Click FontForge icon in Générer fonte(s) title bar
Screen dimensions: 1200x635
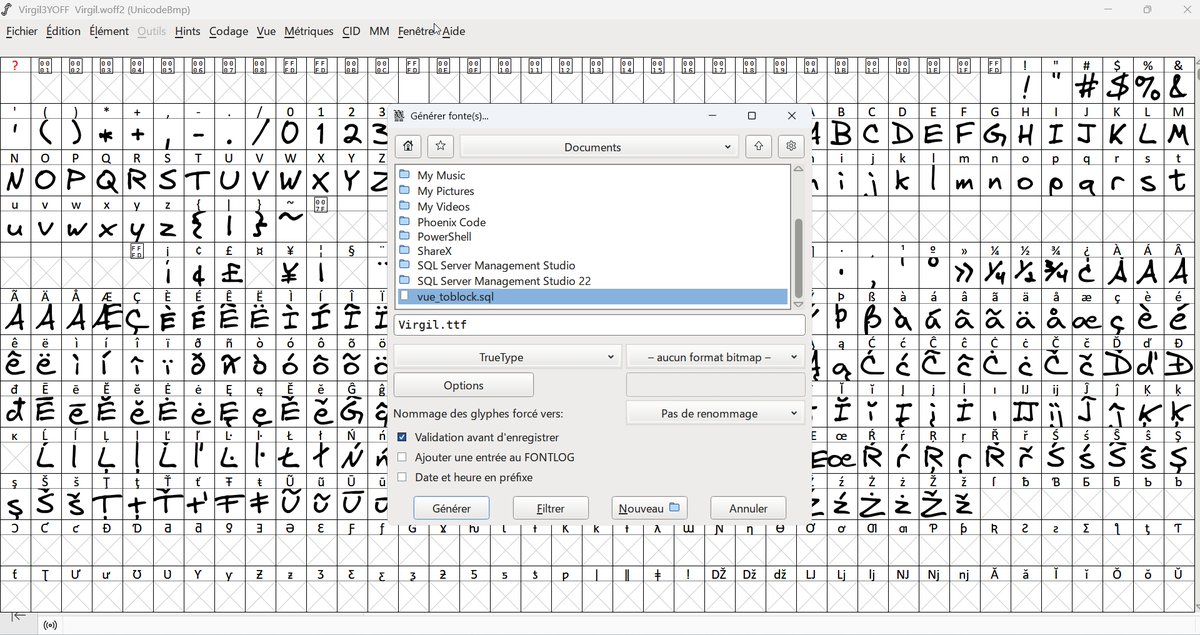click(x=400, y=116)
